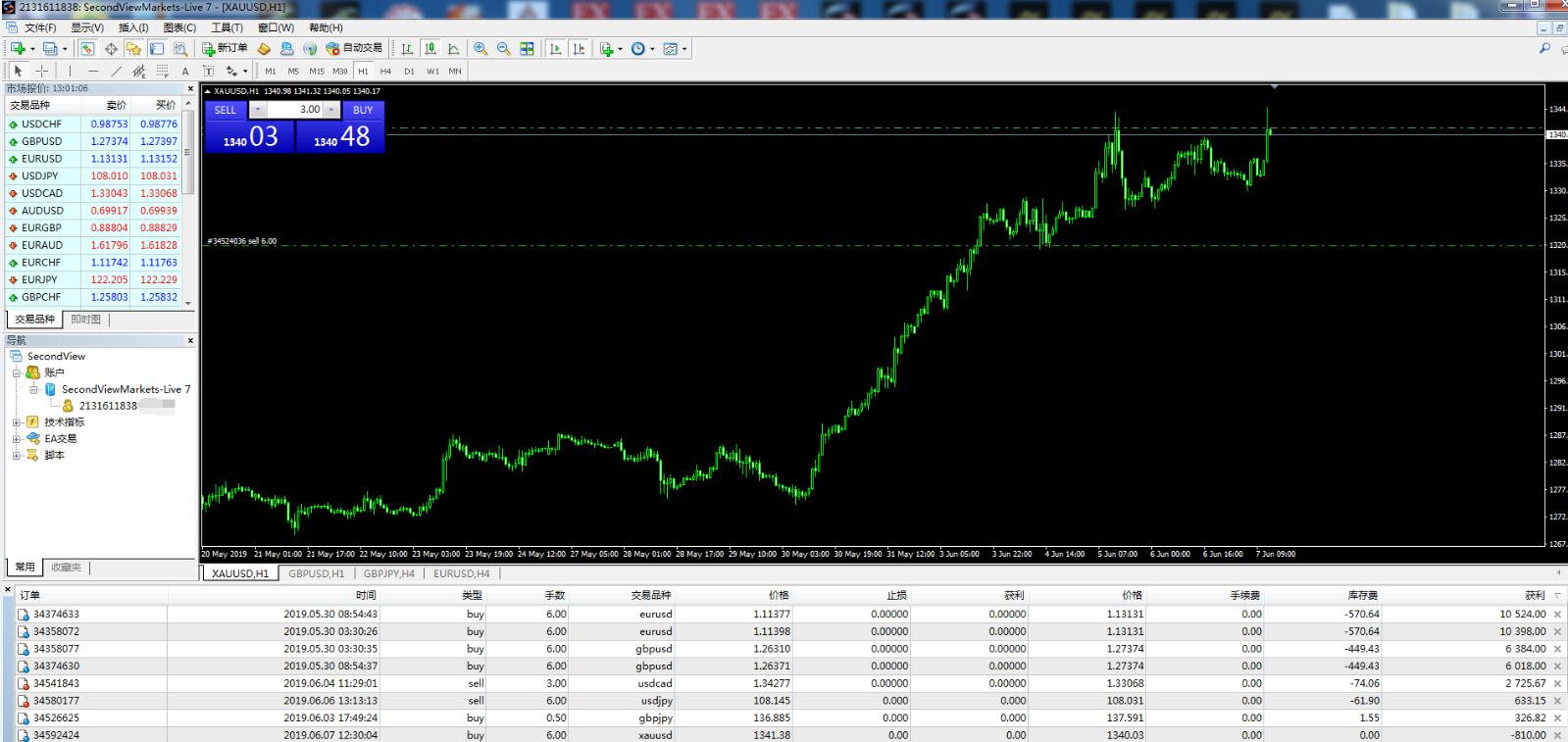Image resolution: width=1568 pixels, height=742 pixels.
Task: Click the 3.00 lot volume field
Action: click(294, 110)
